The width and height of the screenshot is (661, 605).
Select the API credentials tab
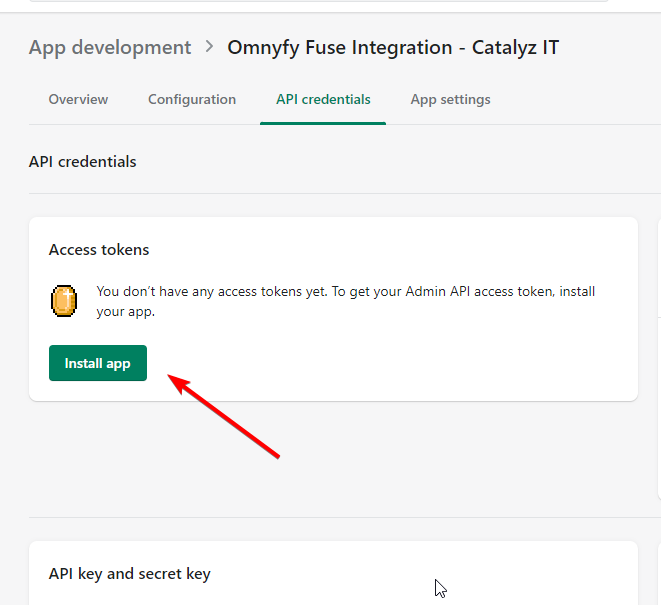click(323, 99)
